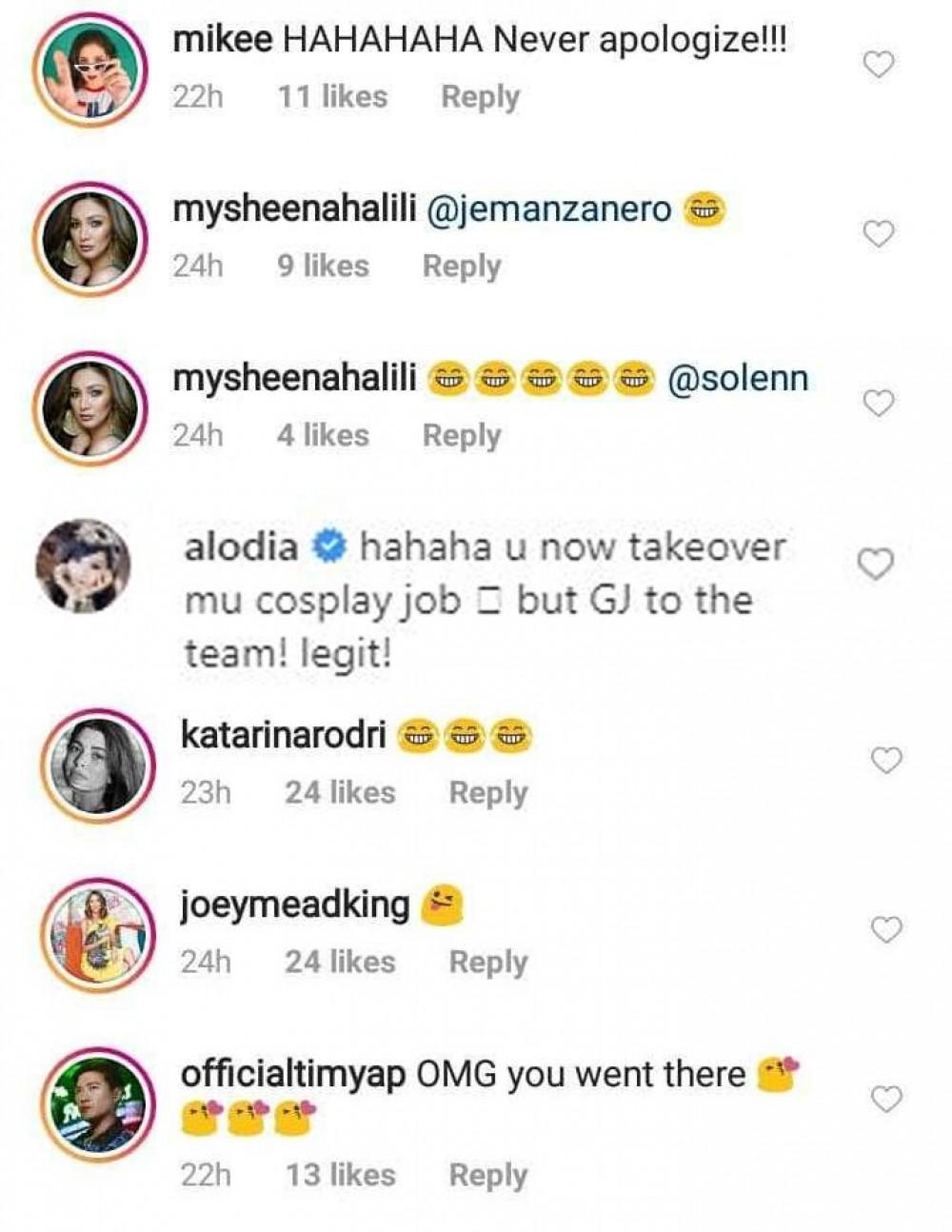The height and width of the screenshot is (1232, 952).
Task: Reply to katarinarodri's comment
Action: 487,793
